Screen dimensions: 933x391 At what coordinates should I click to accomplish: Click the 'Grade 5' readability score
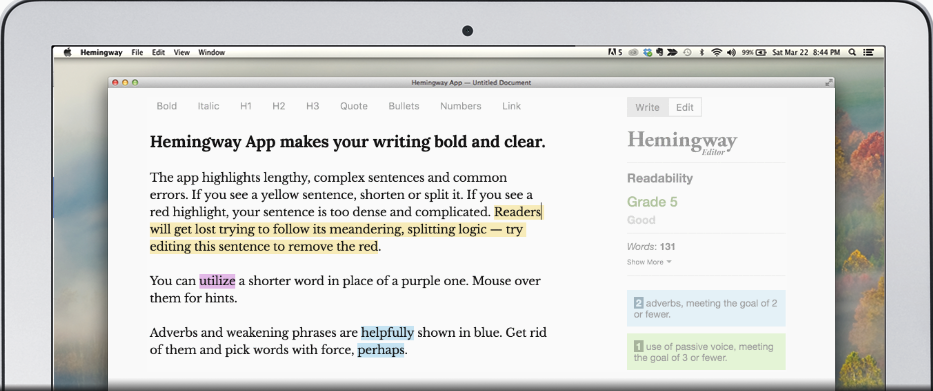652,202
